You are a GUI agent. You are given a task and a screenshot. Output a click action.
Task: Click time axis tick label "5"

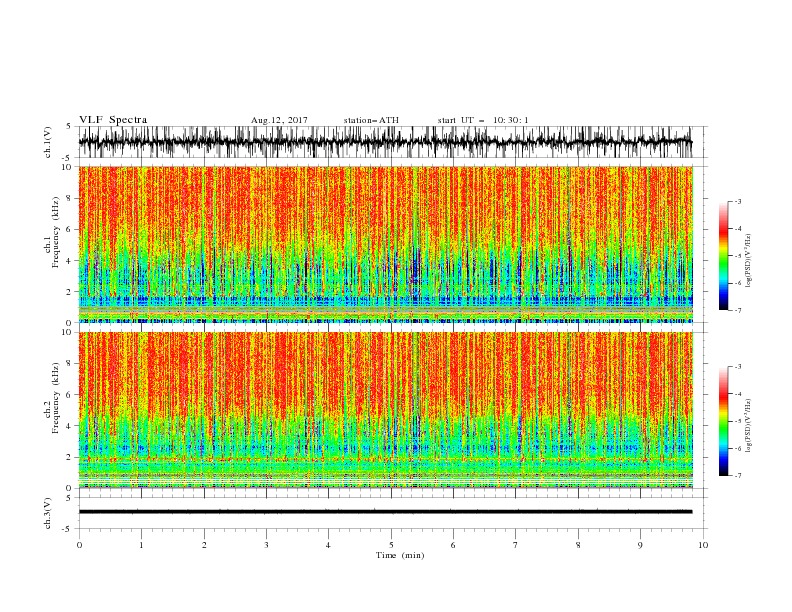(x=391, y=545)
